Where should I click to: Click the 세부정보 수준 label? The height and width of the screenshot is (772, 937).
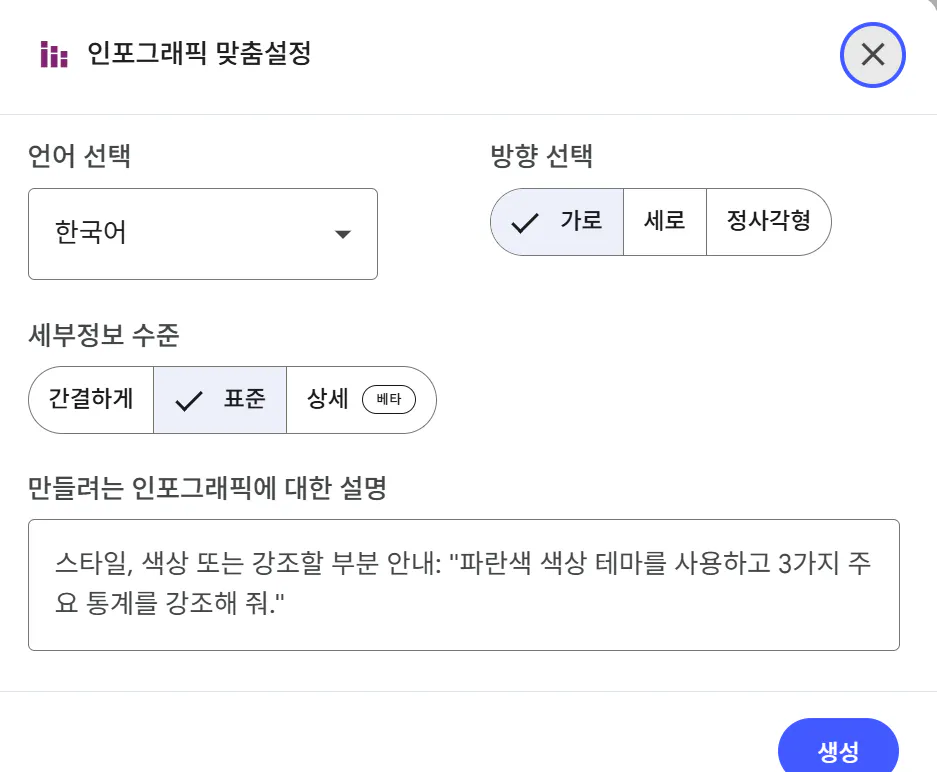[x=104, y=336]
